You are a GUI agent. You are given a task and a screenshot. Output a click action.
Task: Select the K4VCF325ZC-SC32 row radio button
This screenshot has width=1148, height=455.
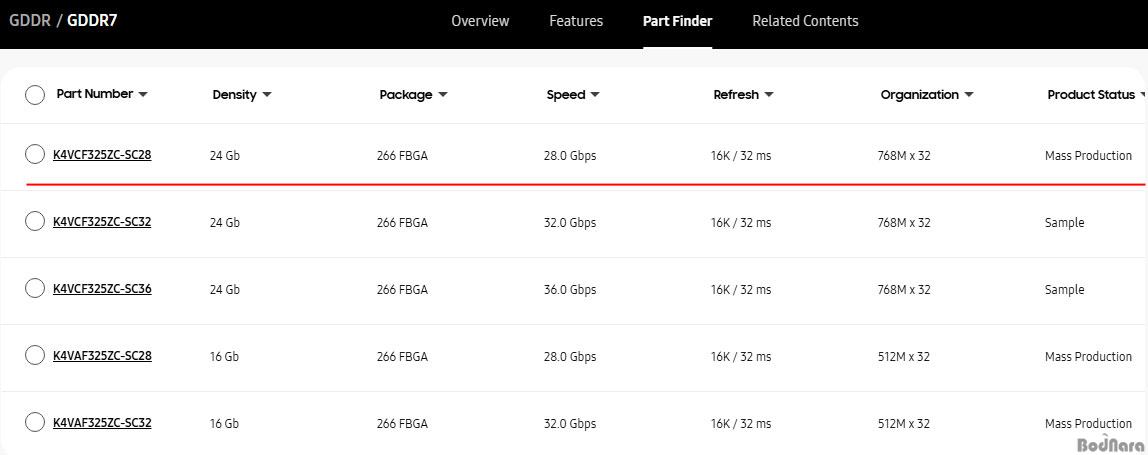tap(35, 221)
